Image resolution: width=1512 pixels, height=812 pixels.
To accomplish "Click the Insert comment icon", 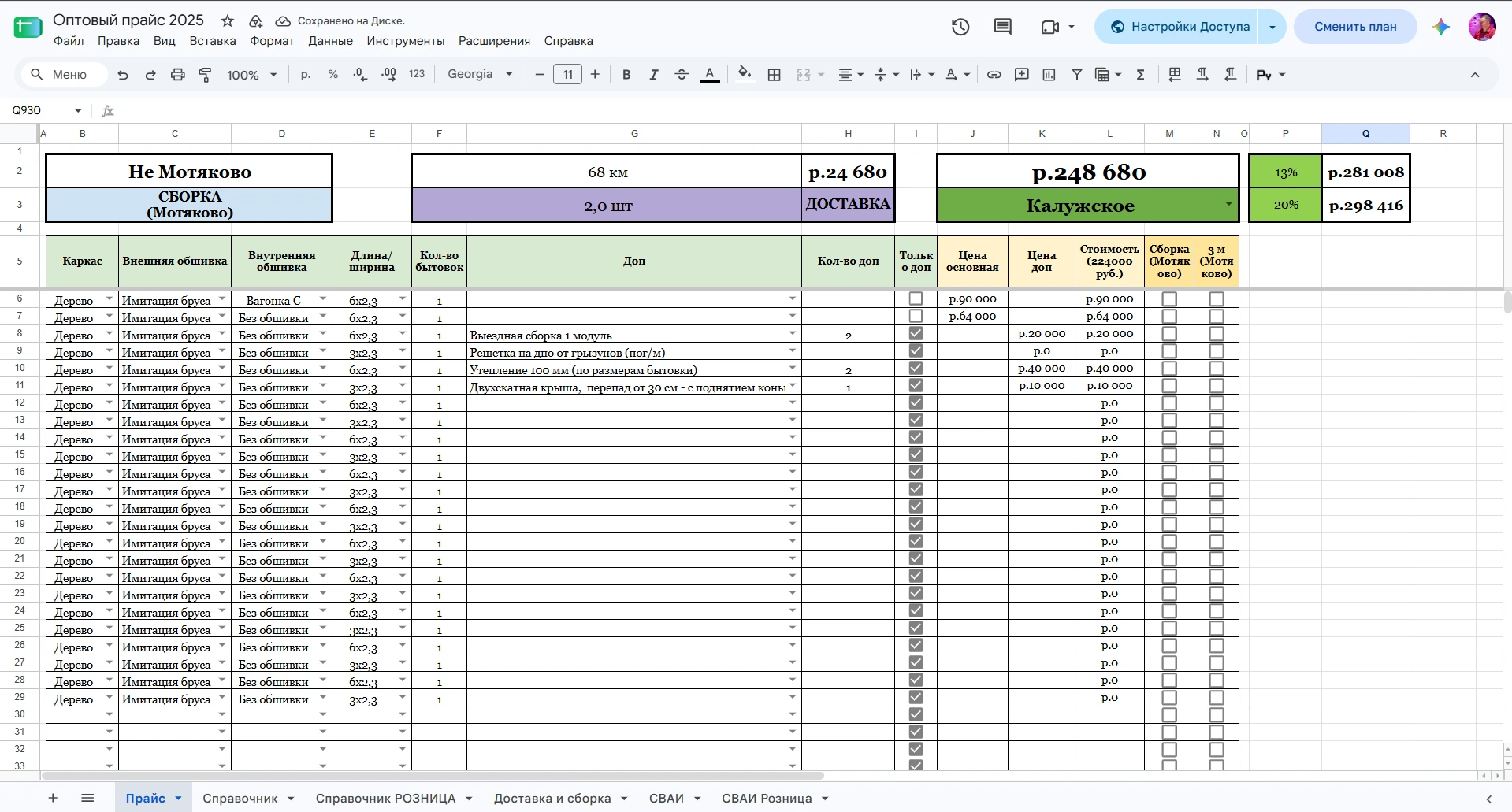I will pos(1022,75).
